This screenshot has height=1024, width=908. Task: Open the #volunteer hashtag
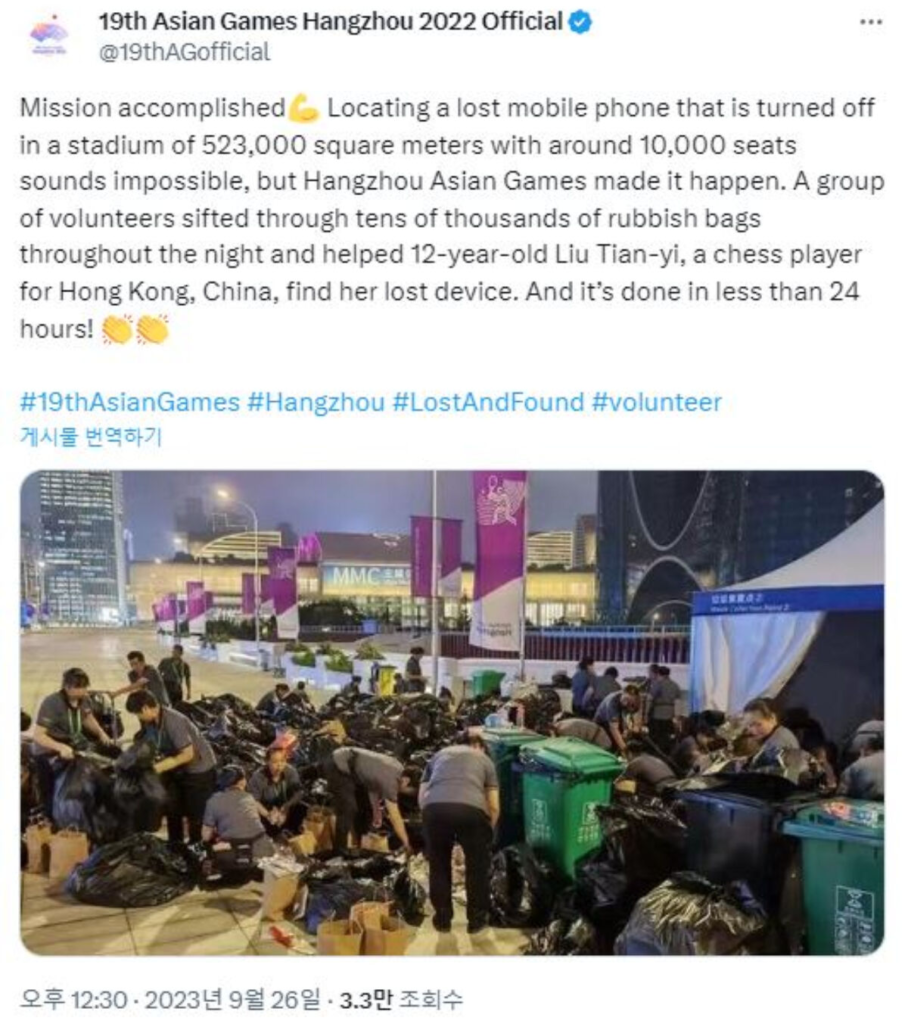click(x=657, y=402)
